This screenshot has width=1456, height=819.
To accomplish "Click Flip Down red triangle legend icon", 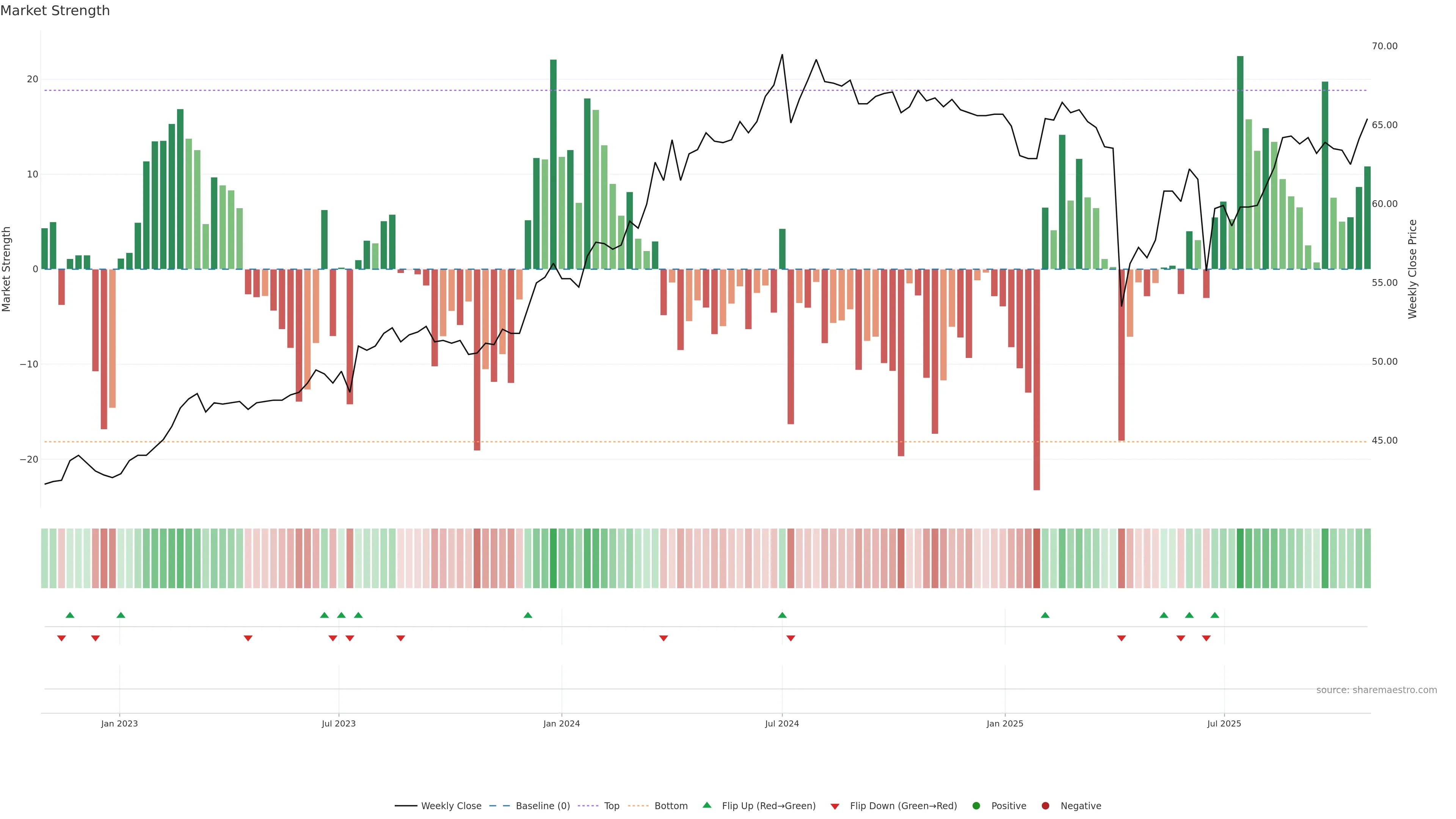I will pyautogui.click(x=835, y=806).
